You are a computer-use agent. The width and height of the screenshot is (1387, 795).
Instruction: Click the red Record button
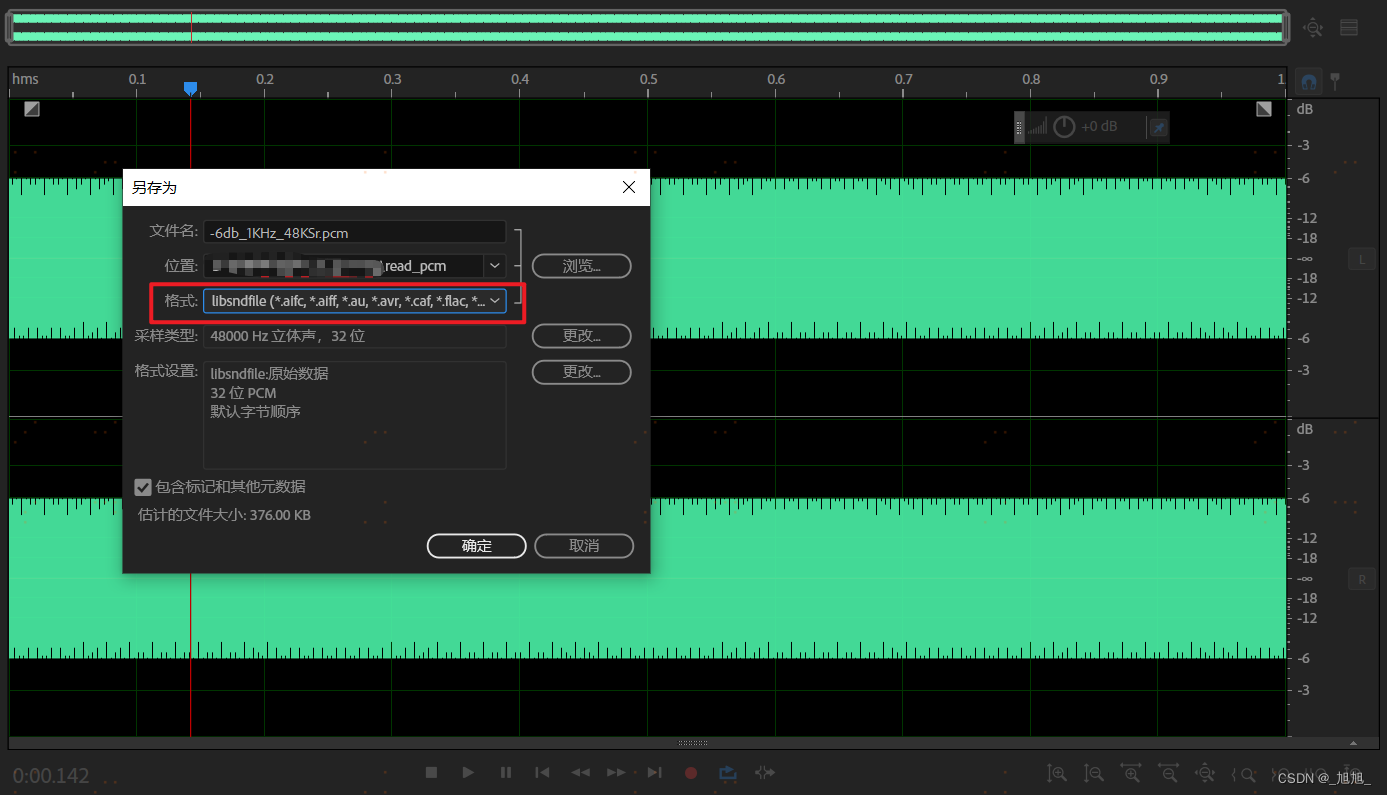tap(691, 772)
